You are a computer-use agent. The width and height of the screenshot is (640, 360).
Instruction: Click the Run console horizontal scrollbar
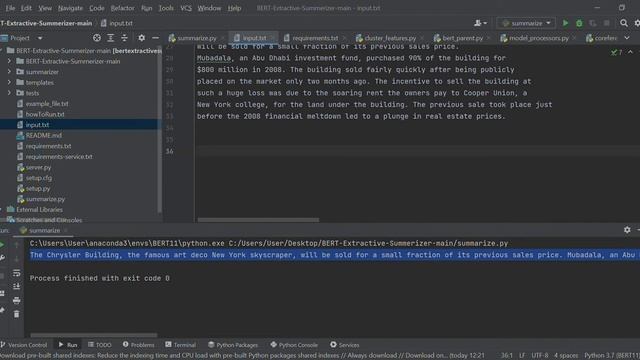click(94, 335)
